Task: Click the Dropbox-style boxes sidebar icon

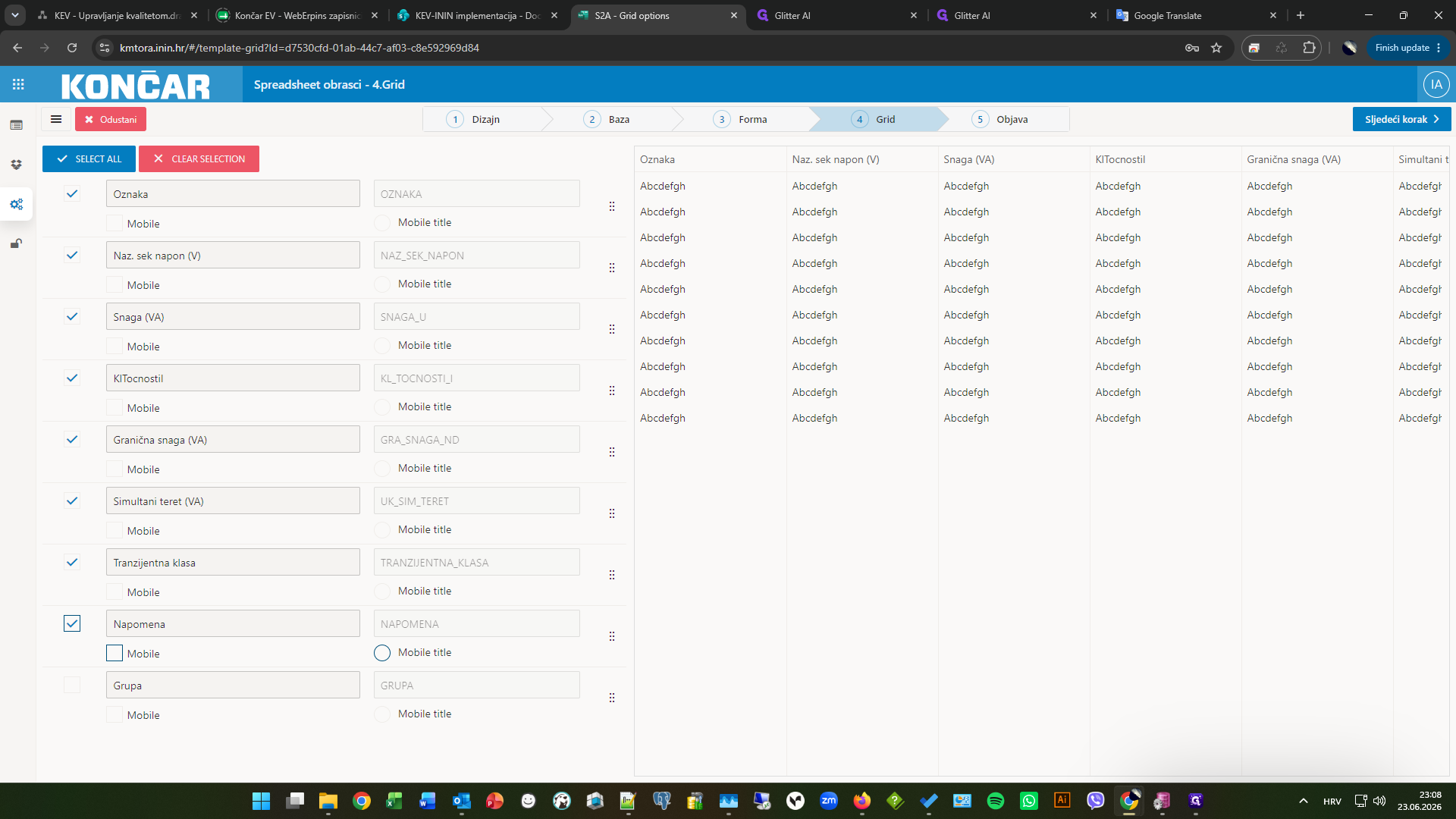Action: pyautogui.click(x=17, y=165)
